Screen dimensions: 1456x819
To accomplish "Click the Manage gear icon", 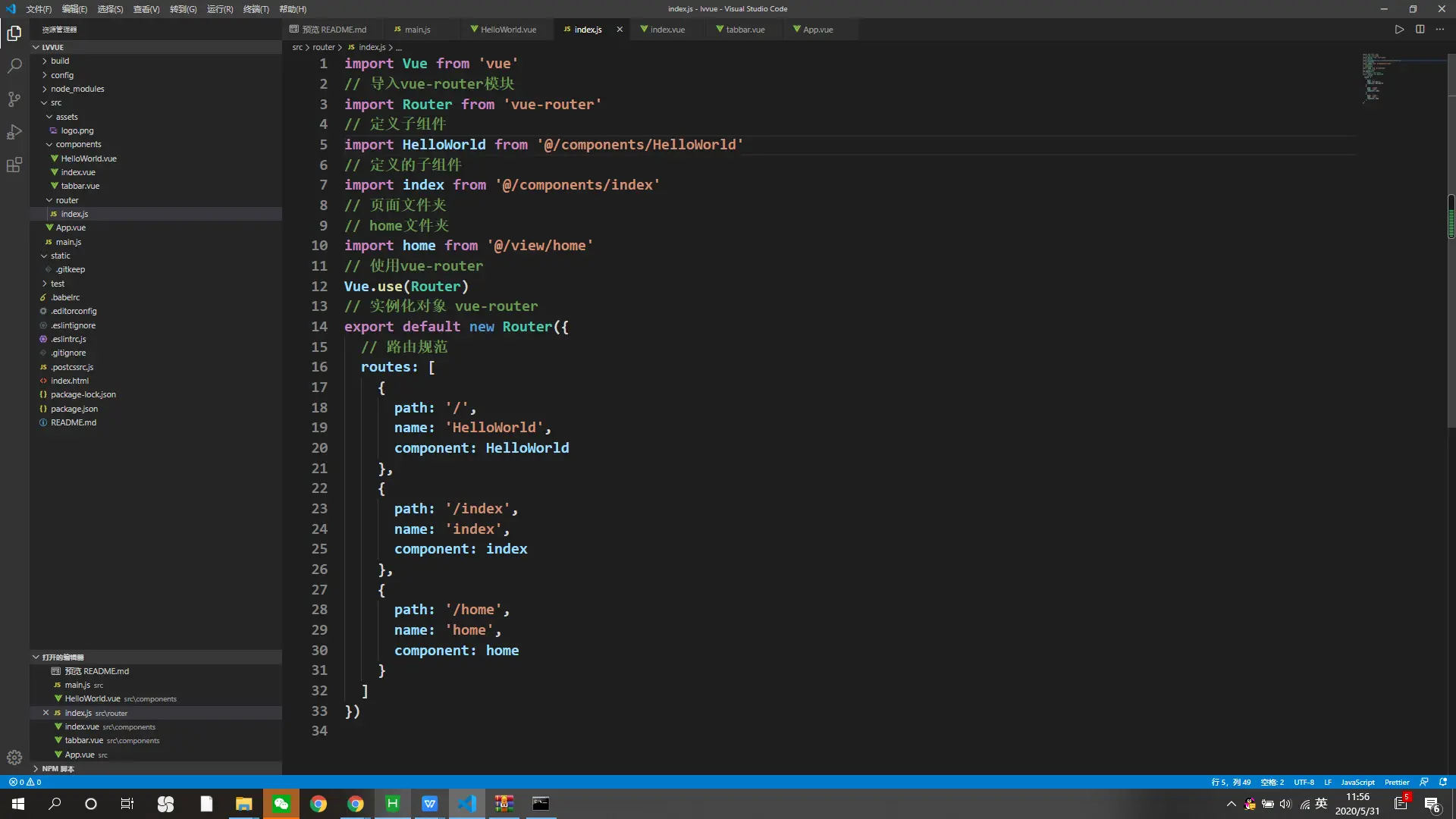I will [14, 757].
